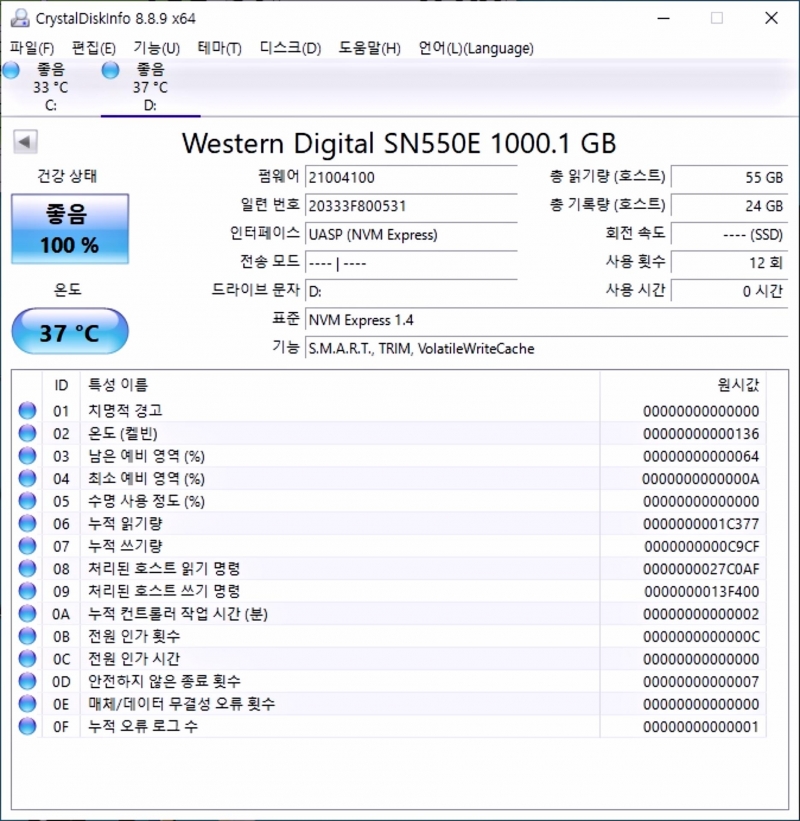Click status orb of attribute 03 남은 예비 영역
The width and height of the screenshot is (800, 821).
(27, 456)
